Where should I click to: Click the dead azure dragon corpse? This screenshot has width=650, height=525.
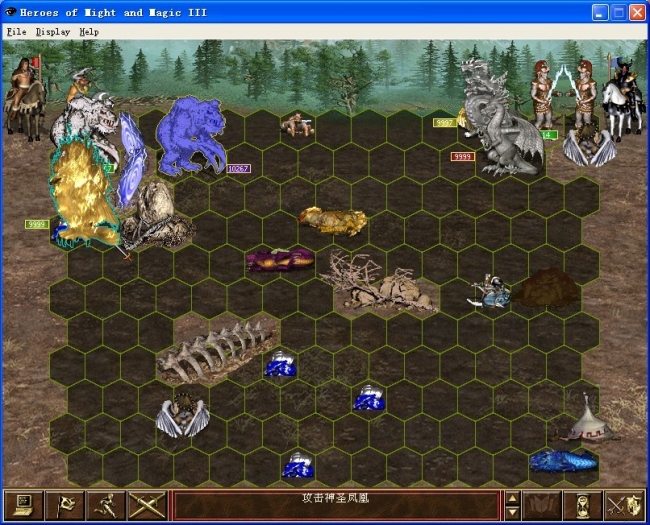pos(563,461)
